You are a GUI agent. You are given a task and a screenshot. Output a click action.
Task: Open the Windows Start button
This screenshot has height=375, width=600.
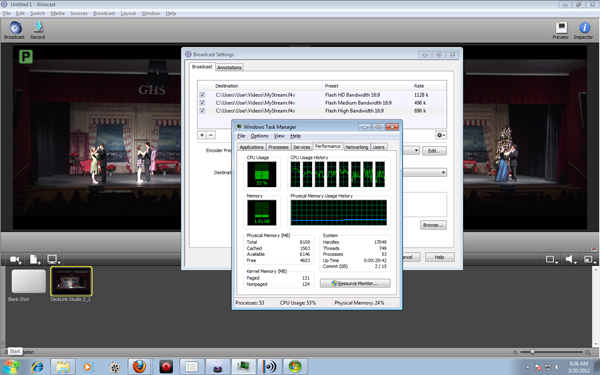[x=11, y=367]
